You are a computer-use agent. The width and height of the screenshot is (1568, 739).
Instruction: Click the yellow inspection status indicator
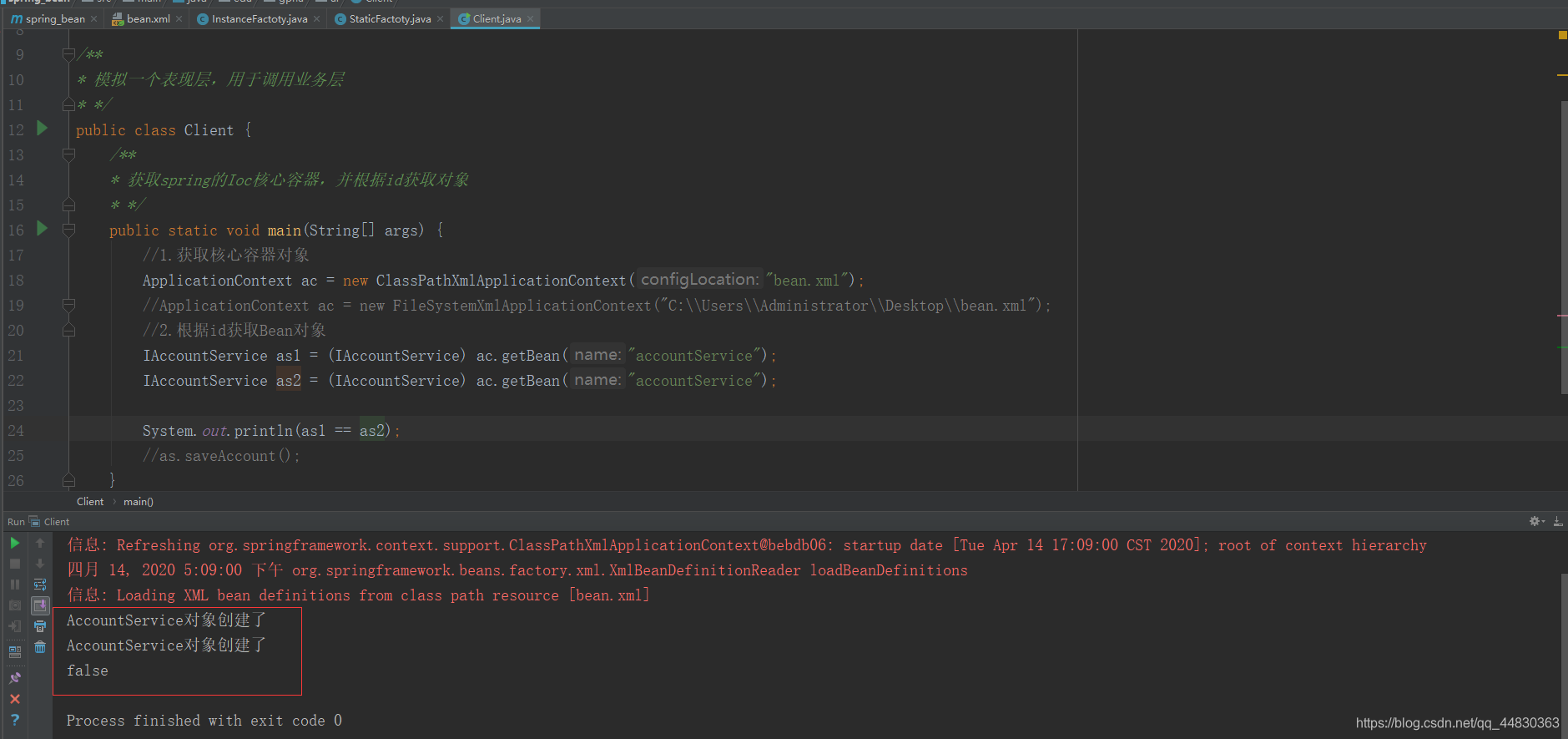click(x=1562, y=35)
